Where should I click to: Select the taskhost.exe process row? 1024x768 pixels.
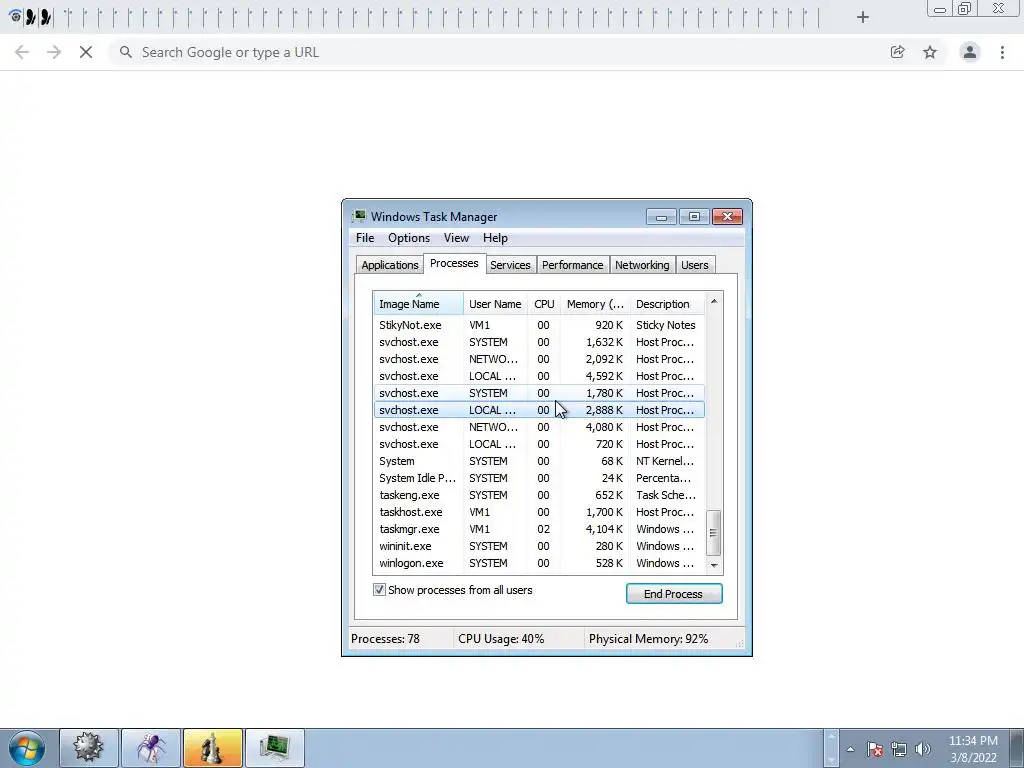click(x=539, y=512)
